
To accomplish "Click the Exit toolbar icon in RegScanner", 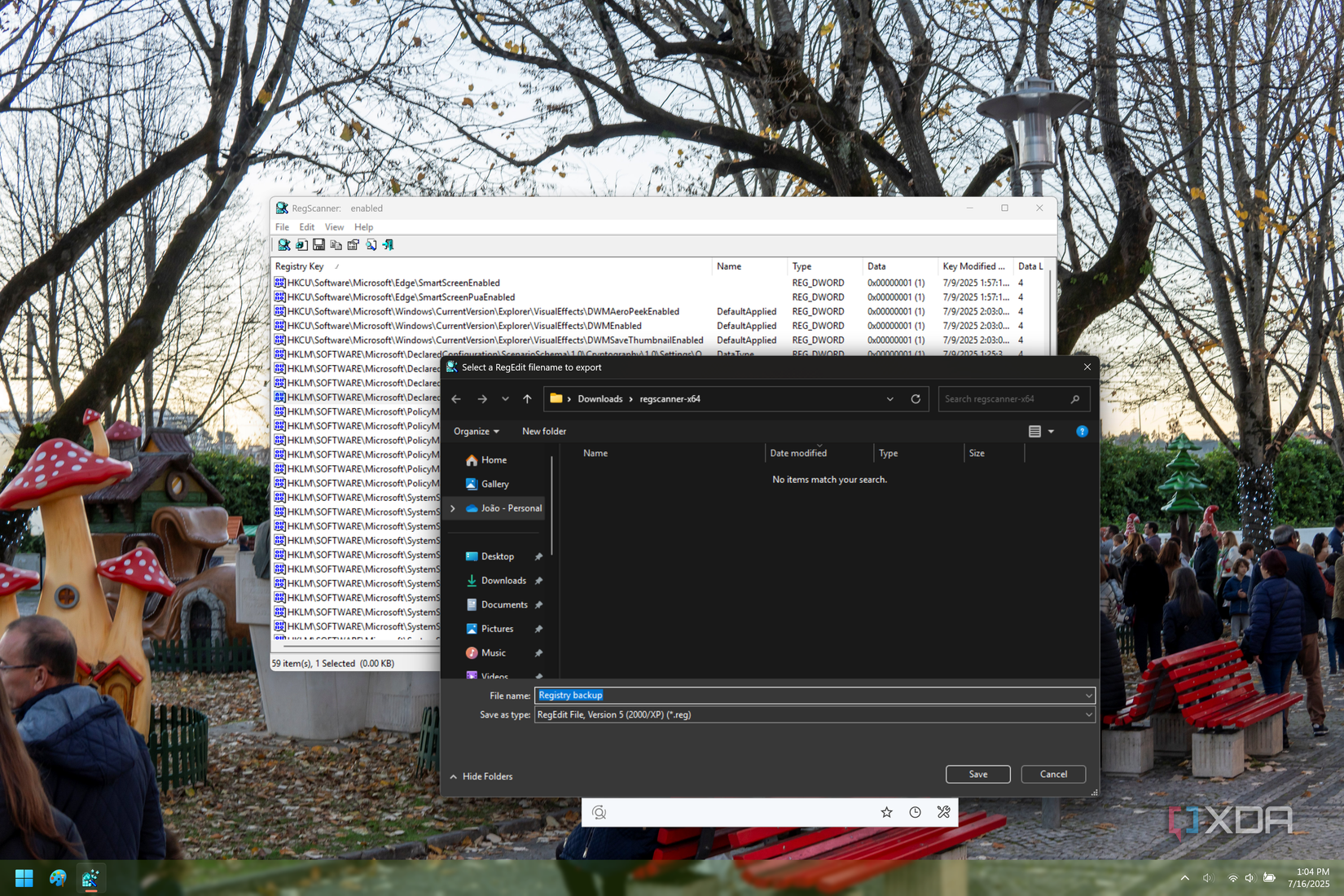I will pyautogui.click(x=389, y=244).
